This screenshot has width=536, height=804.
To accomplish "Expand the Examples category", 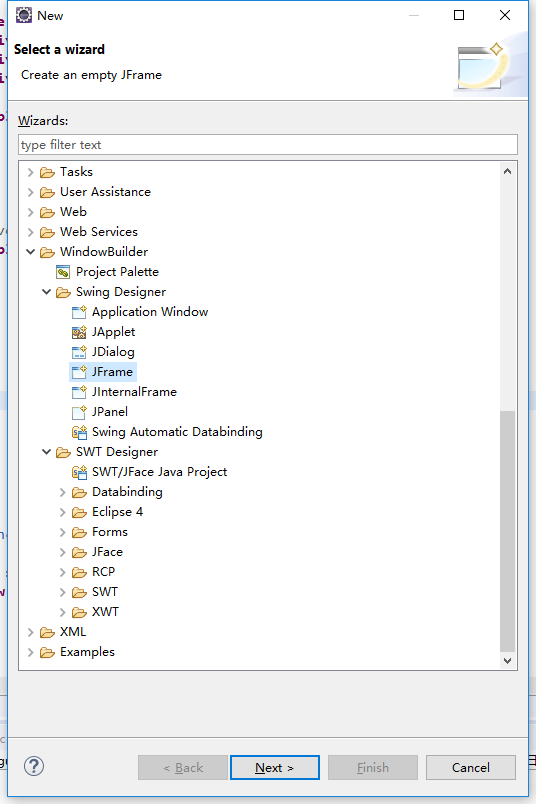I will tap(30, 652).
